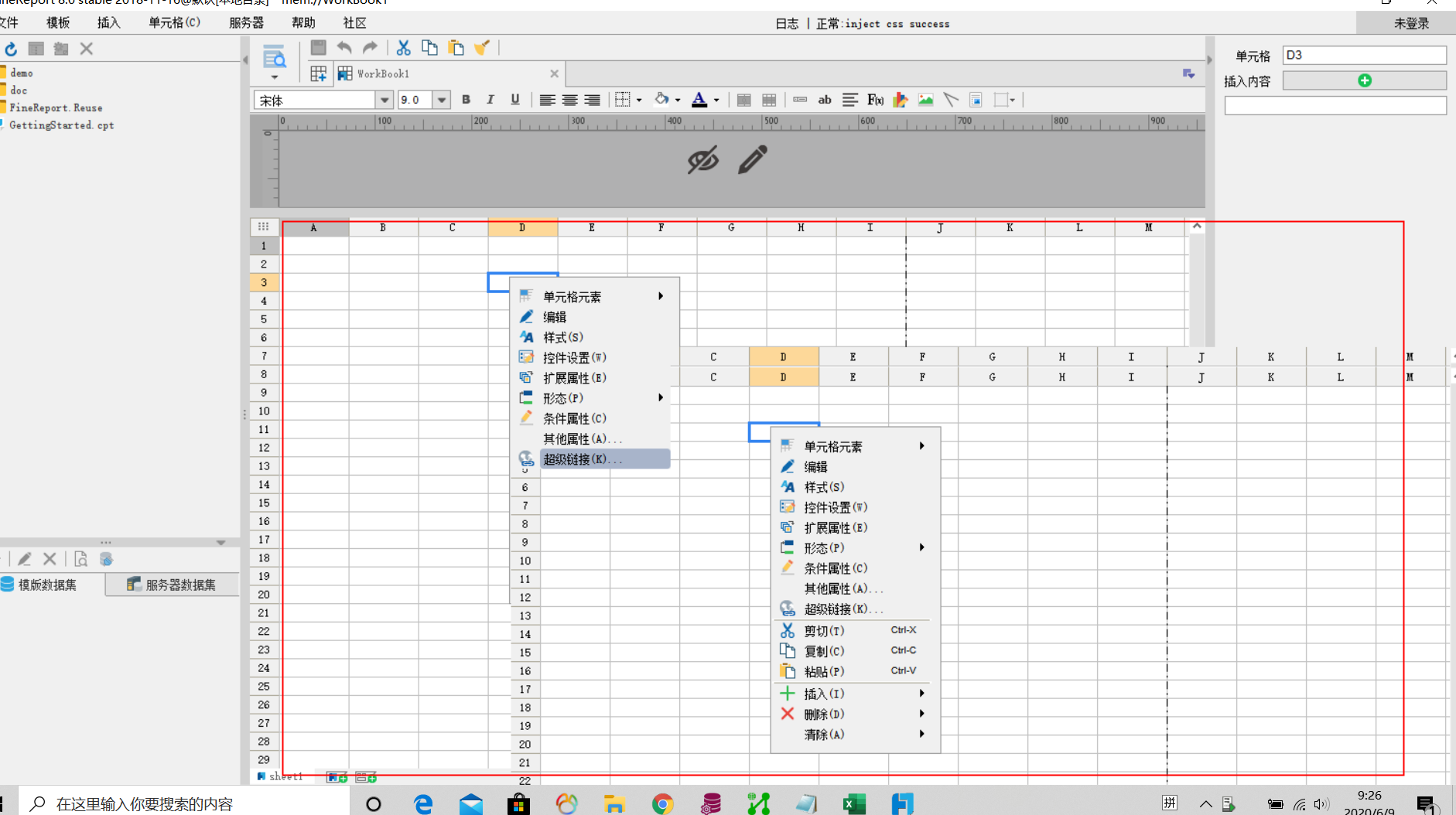Viewport: 1456px width, 815px height.
Task: Click the redo arrow icon
Action: tap(371, 47)
